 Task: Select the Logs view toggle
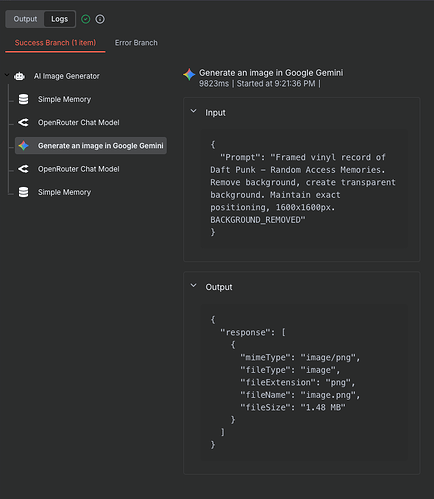59,19
